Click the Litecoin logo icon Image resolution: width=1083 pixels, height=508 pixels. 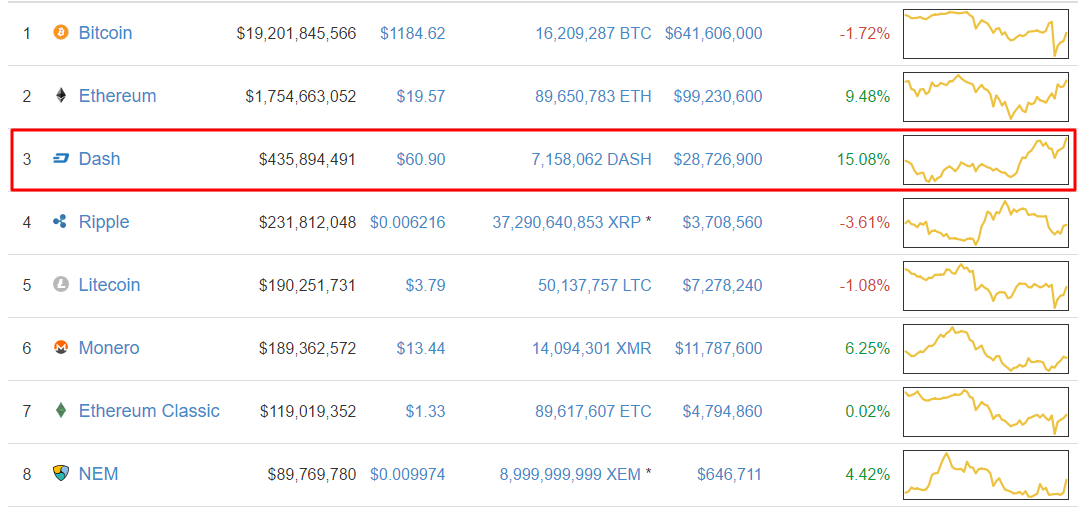pos(61,285)
